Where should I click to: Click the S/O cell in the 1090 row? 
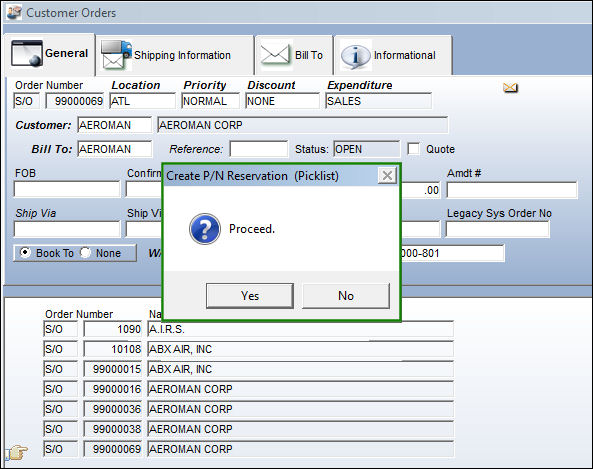[61, 329]
